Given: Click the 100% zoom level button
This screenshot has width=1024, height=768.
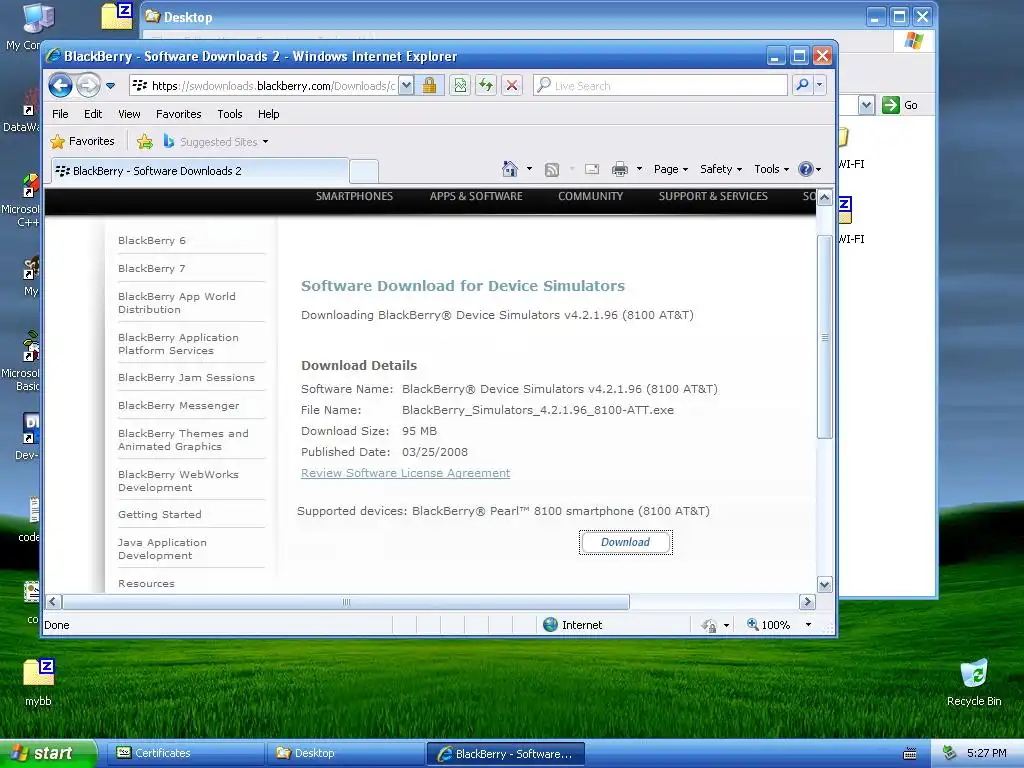Looking at the screenshot, I should coord(769,625).
